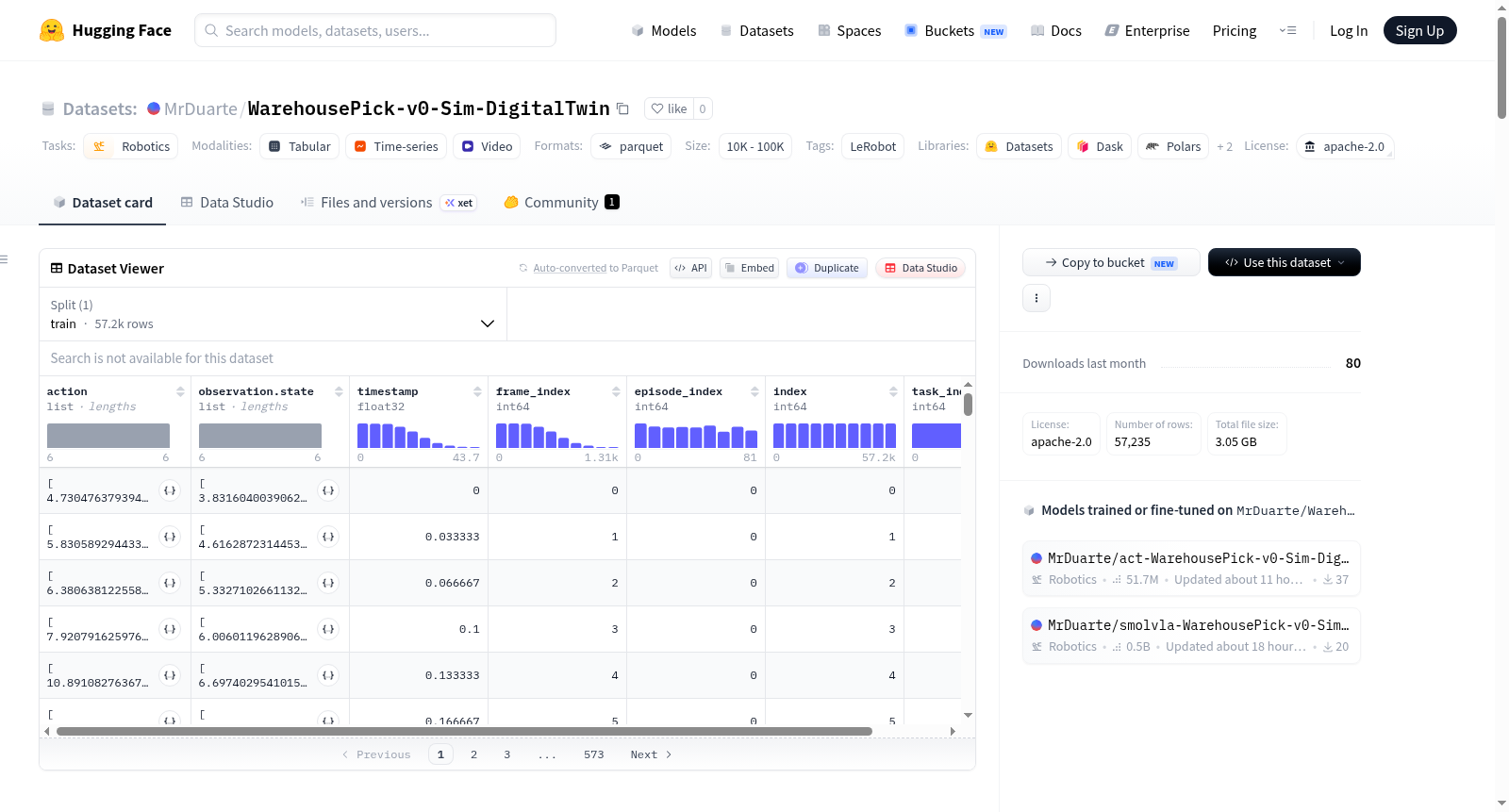This screenshot has height=812, width=1509.
Task: Open the left sidebar toggle icon
Action: point(5,259)
